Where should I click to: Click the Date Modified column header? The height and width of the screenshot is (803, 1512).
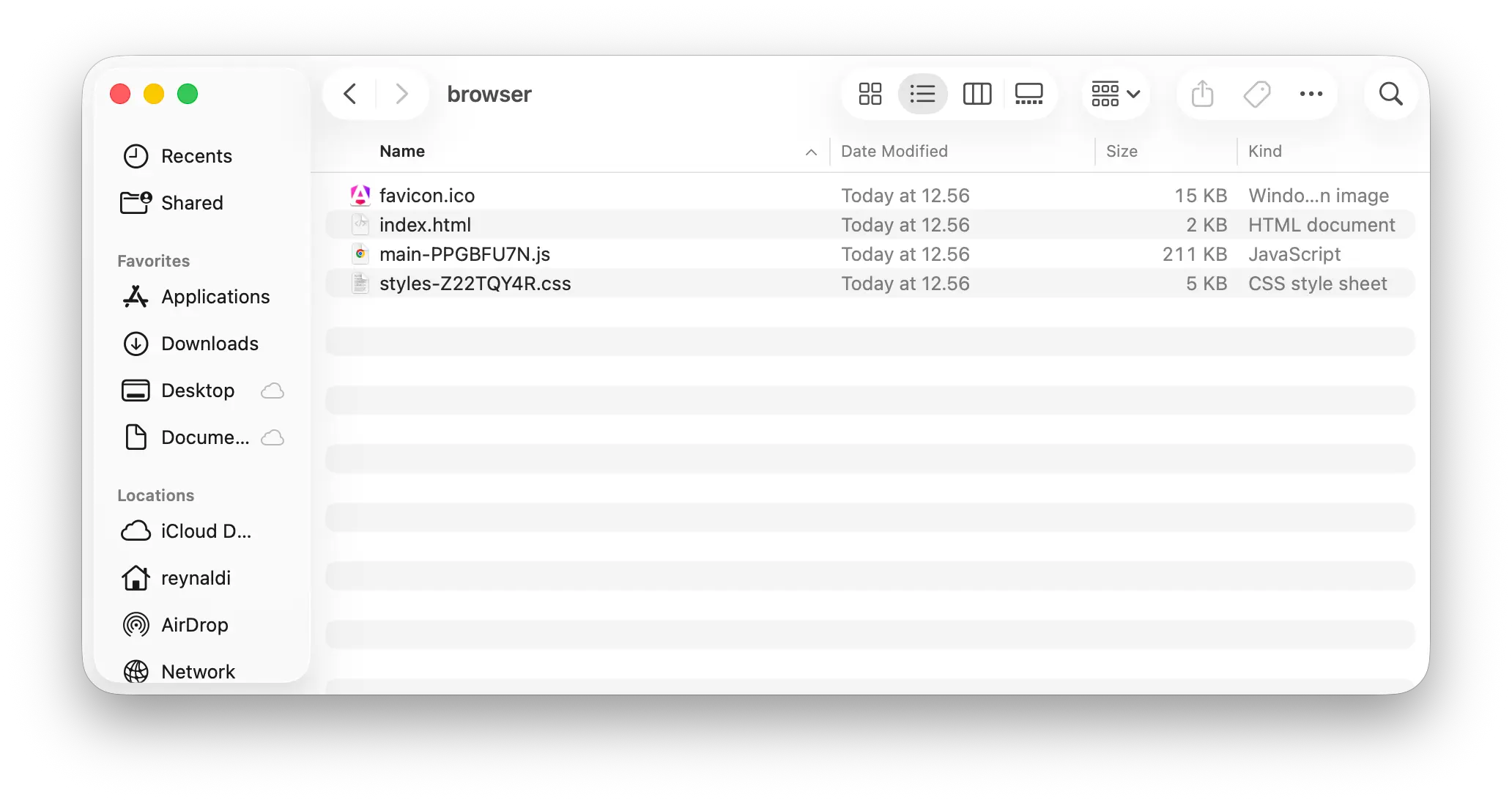[x=894, y=151]
